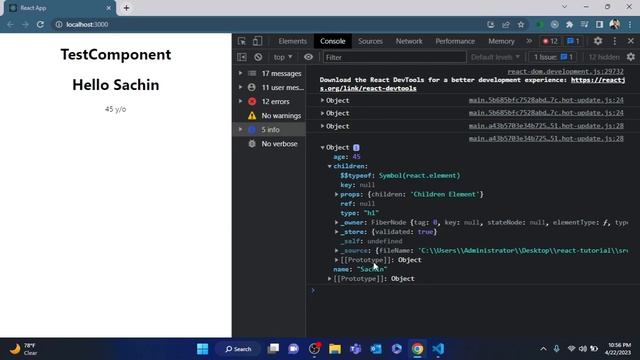Viewport: 640px width, 360px height.
Task: Select the 5 info sidebar item
Action: coord(270,130)
